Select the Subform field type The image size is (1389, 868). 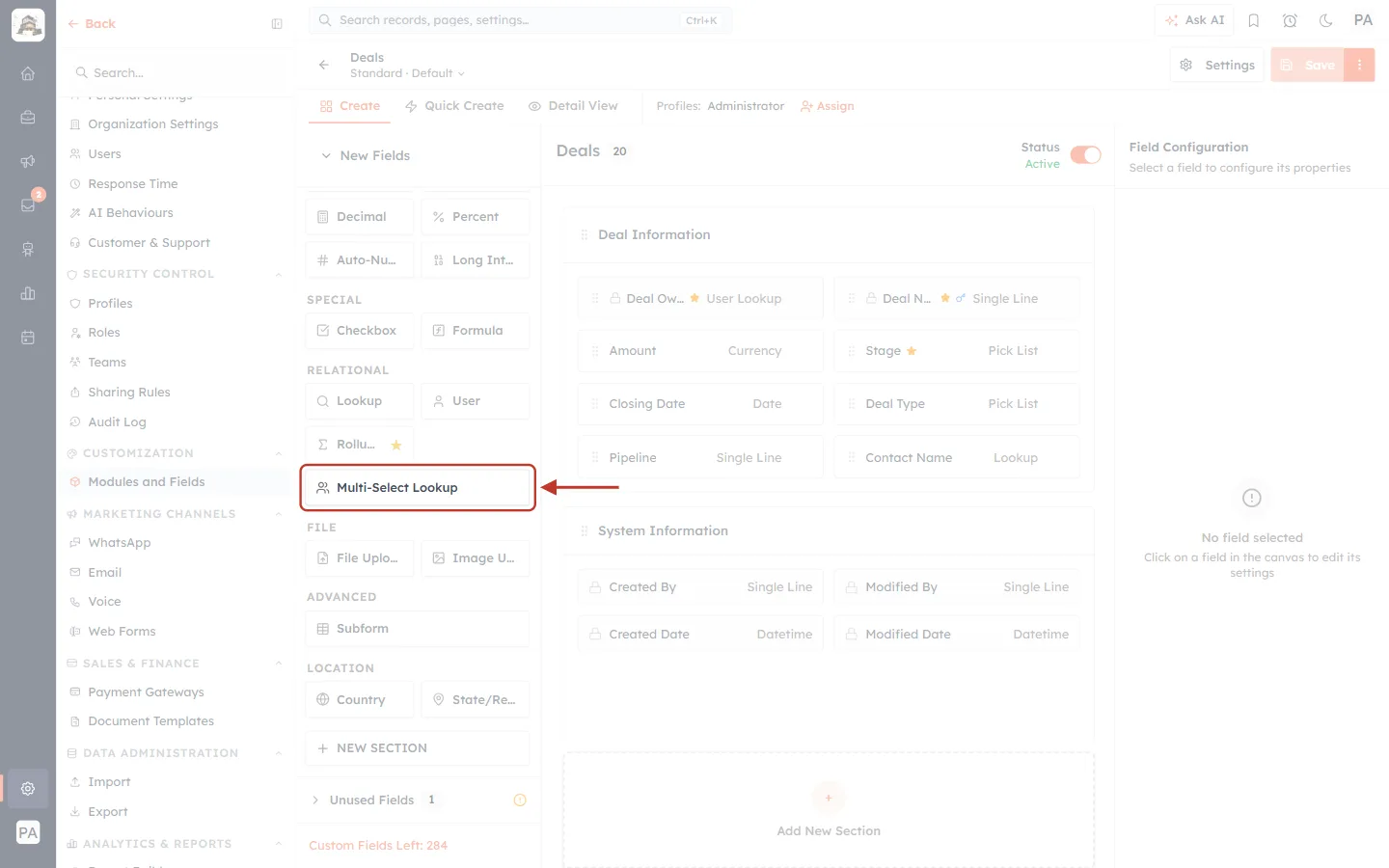pos(418,629)
